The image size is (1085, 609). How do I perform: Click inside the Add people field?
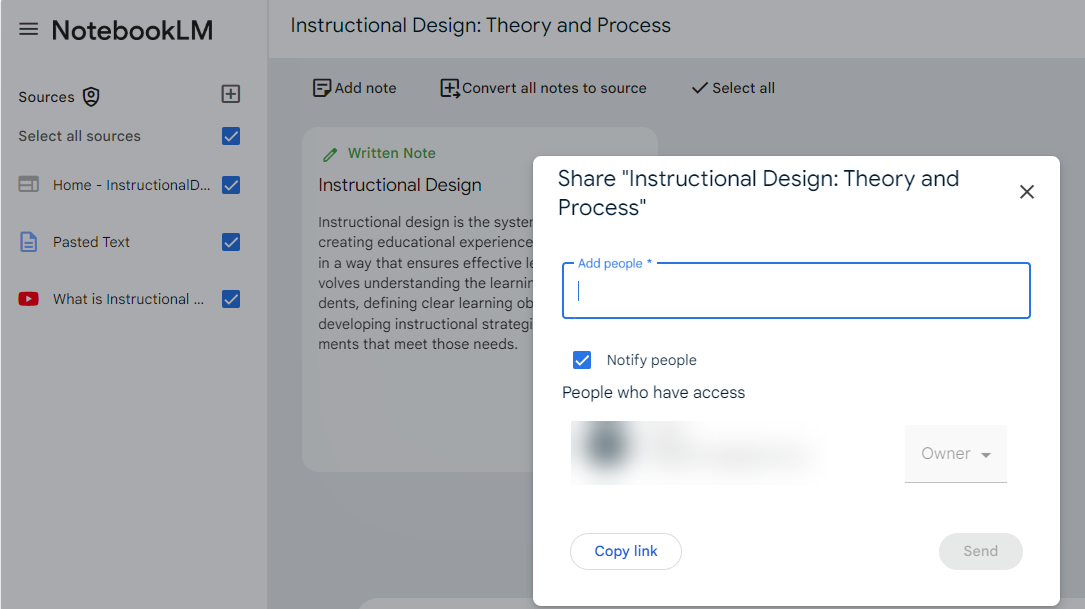pyautogui.click(x=795, y=291)
